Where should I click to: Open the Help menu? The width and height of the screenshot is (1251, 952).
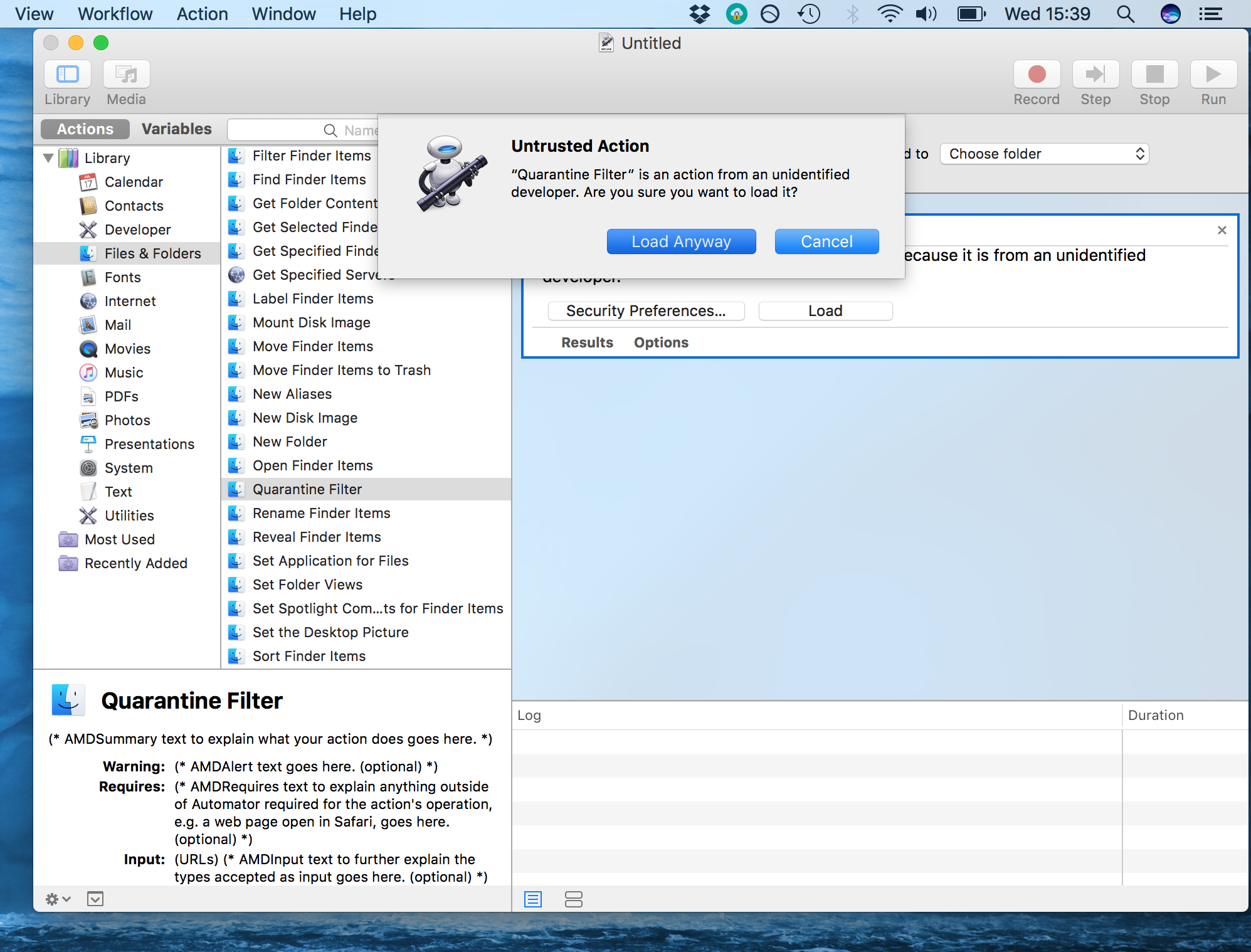tap(357, 14)
